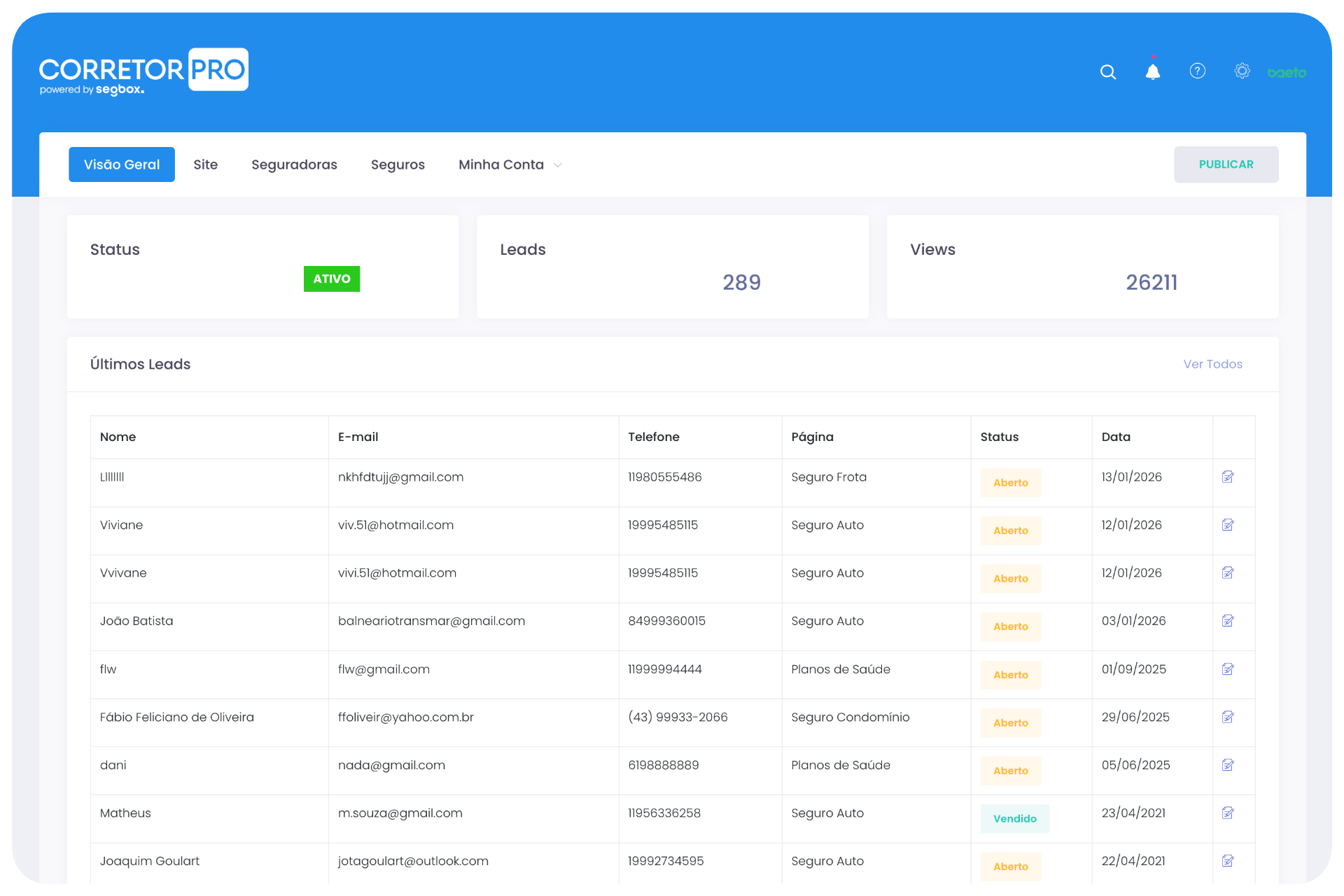The width and height of the screenshot is (1344, 896).
Task: Click the Ver Todos link
Action: pos(1212,364)
